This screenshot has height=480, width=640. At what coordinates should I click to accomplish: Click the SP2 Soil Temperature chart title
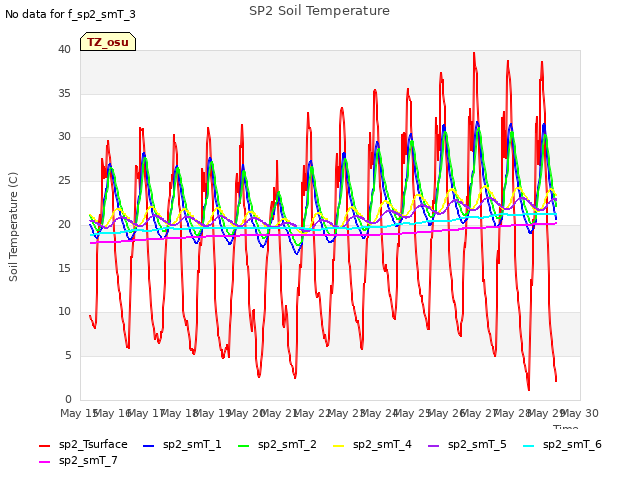point(319,11)
